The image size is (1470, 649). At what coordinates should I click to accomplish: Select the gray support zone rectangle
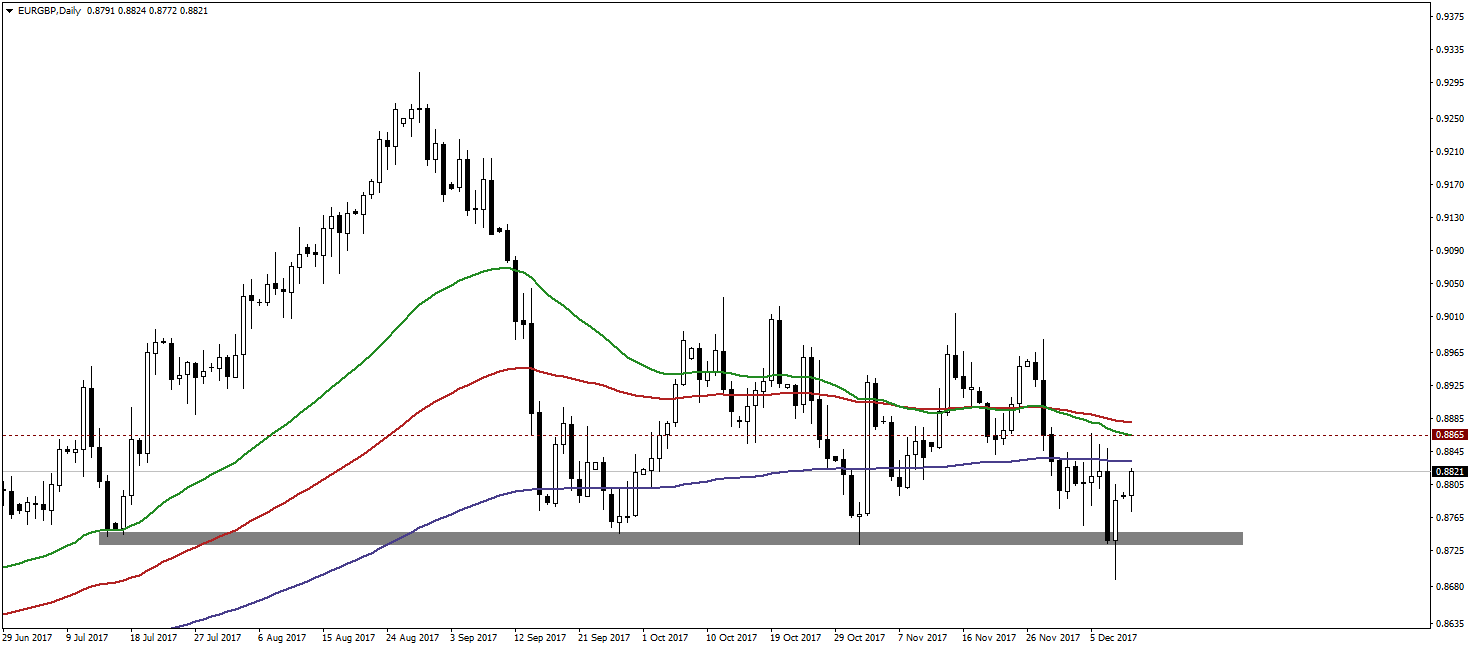coord(671,538)
